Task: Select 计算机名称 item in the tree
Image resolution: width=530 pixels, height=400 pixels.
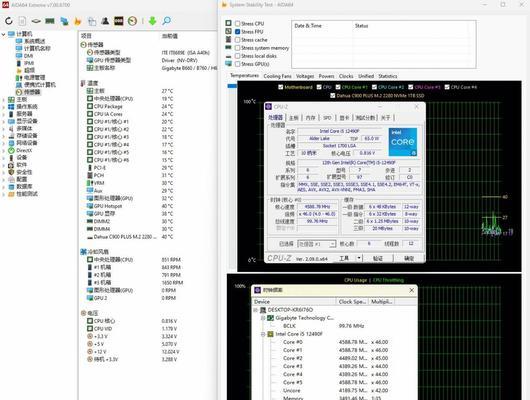Action: click(x=37, y=48)
